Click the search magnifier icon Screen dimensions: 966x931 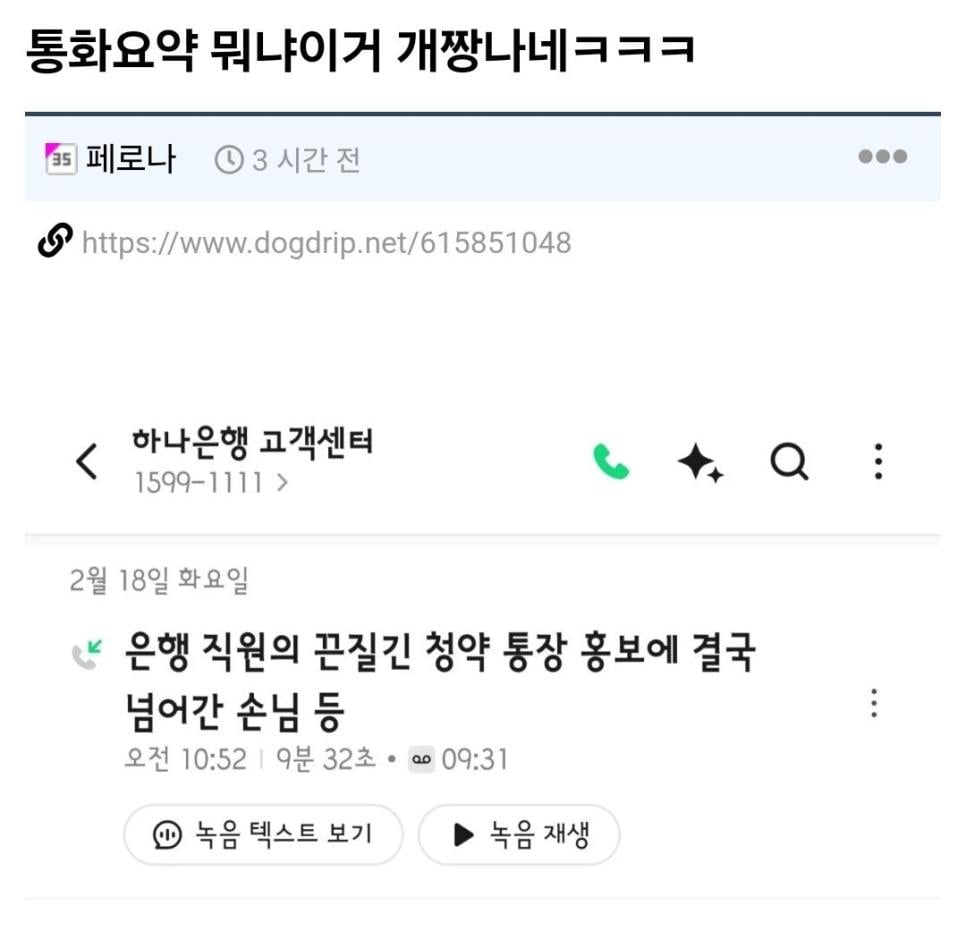point(789,461)
